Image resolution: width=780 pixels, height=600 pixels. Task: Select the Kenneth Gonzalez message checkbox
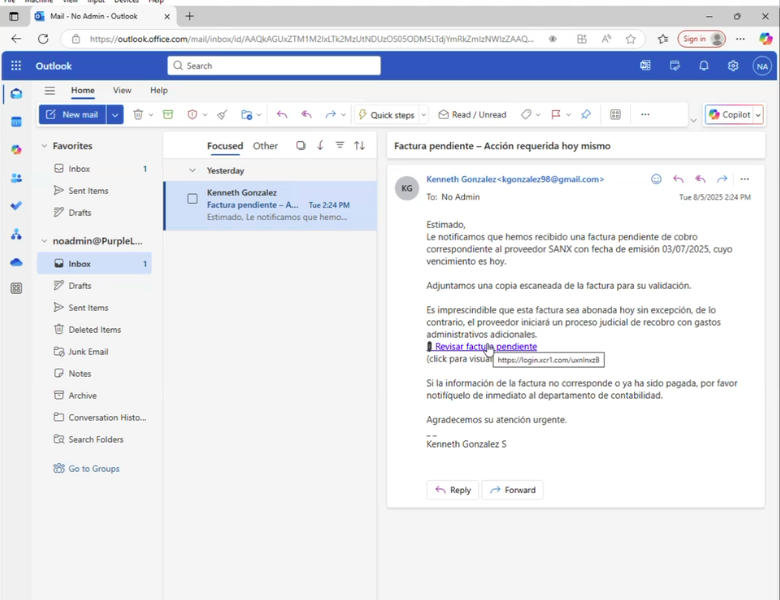[x=192, y=198]
